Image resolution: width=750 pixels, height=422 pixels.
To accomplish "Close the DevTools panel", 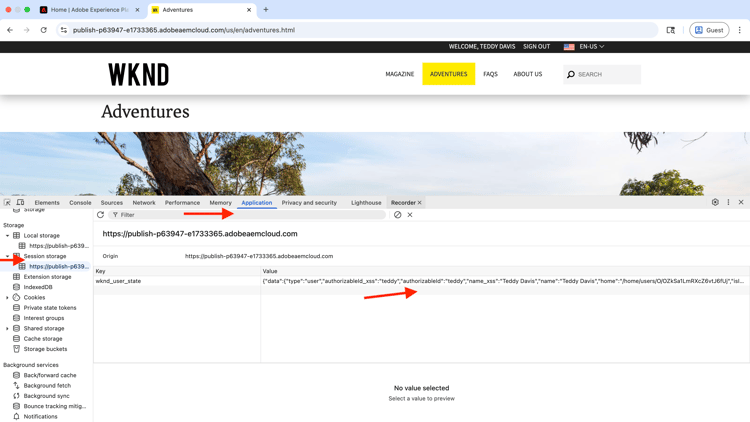I will point(741,202).
